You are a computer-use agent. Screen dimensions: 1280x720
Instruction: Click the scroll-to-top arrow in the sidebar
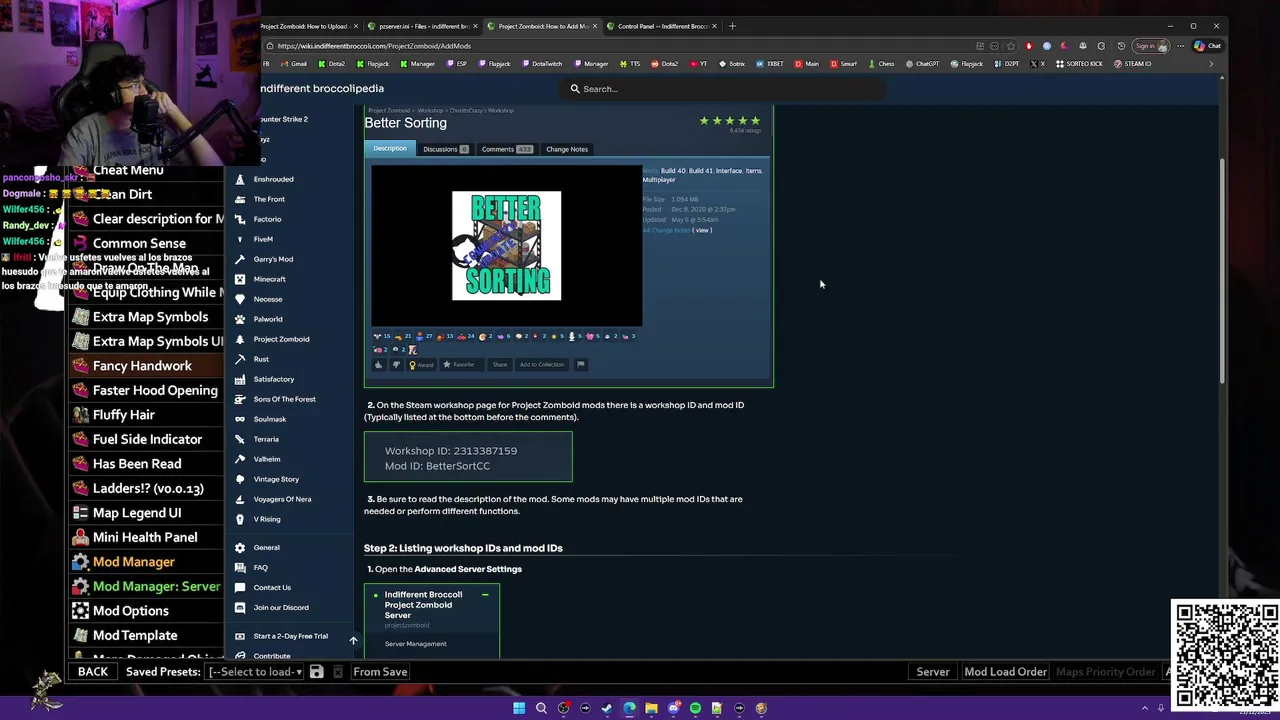click(x=353, y=640)
